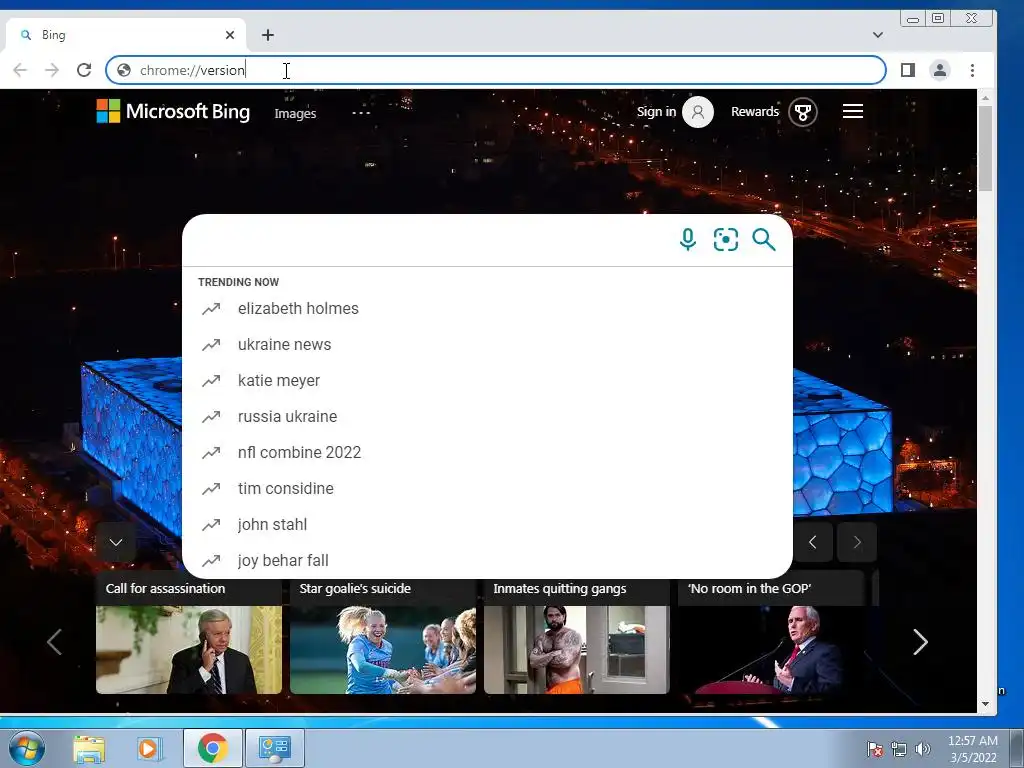
Task: Click the Chrome reload page icon
Action: pos(84,70)
